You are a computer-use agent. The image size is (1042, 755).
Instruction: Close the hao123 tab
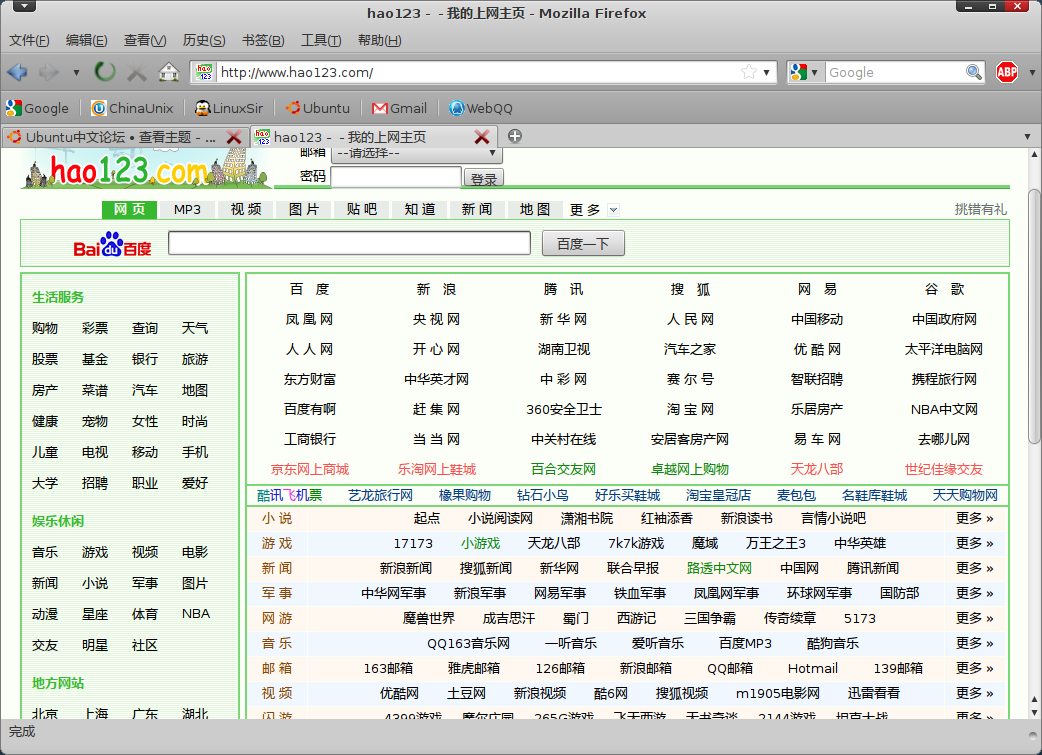482,138
